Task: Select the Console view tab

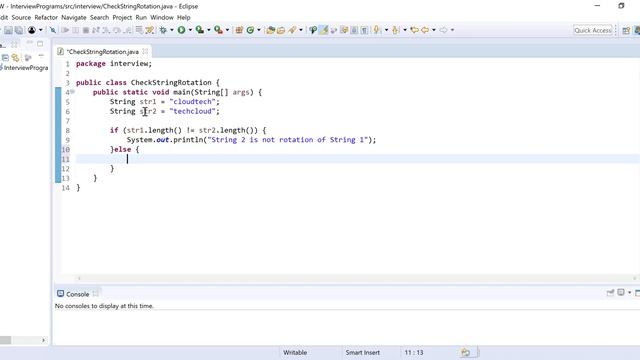Action: (x=78, y=294)
